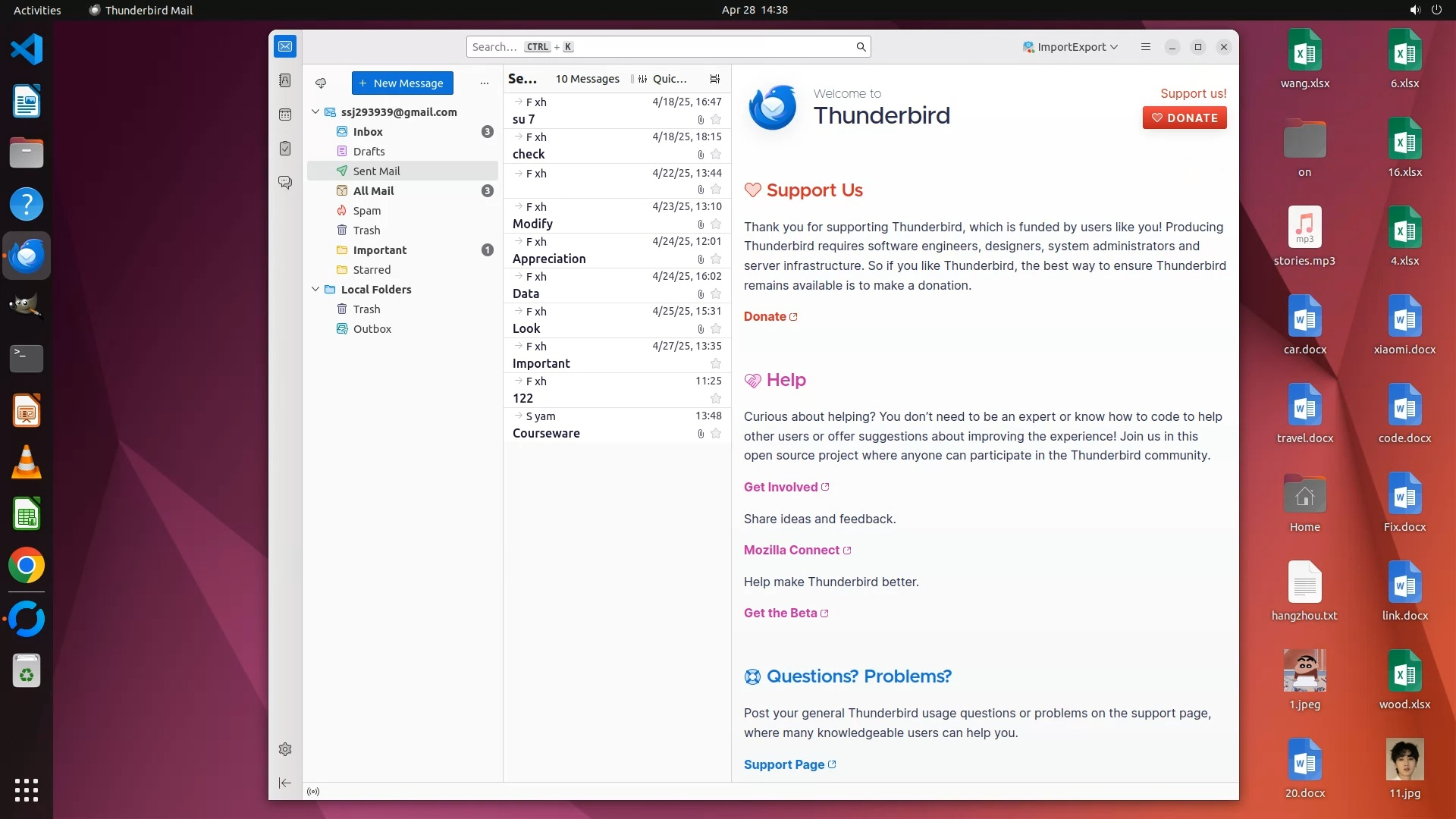1456x819 pixels.
Task: Collapse the spaces toolbar arrow icon
Action: click(x=285, y=783)
